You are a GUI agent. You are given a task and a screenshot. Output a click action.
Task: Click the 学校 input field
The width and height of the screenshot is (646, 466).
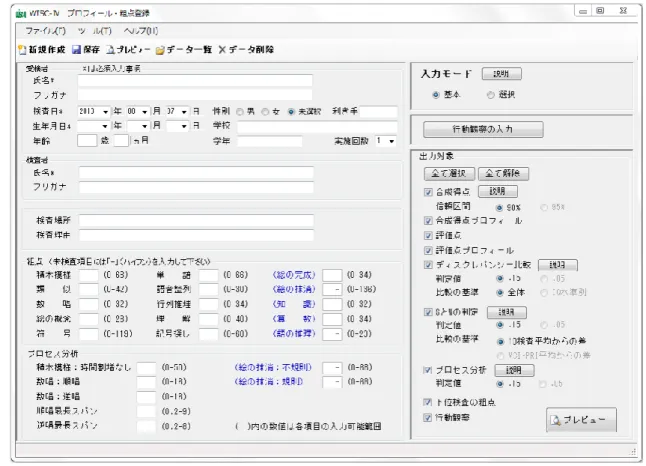(x=317, y=126)
